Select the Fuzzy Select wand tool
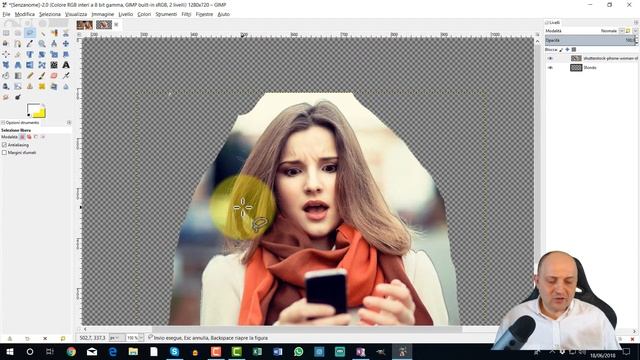The image size is (640, 360). point(42,33)
